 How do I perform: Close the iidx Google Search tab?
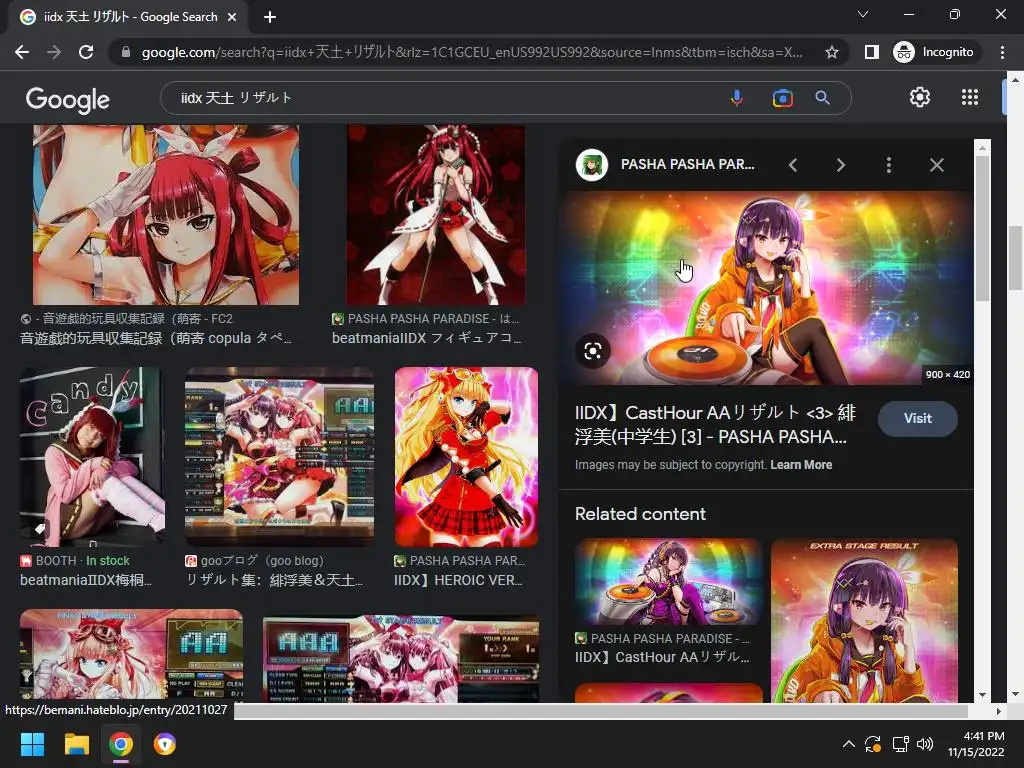[x=232, y=17]
